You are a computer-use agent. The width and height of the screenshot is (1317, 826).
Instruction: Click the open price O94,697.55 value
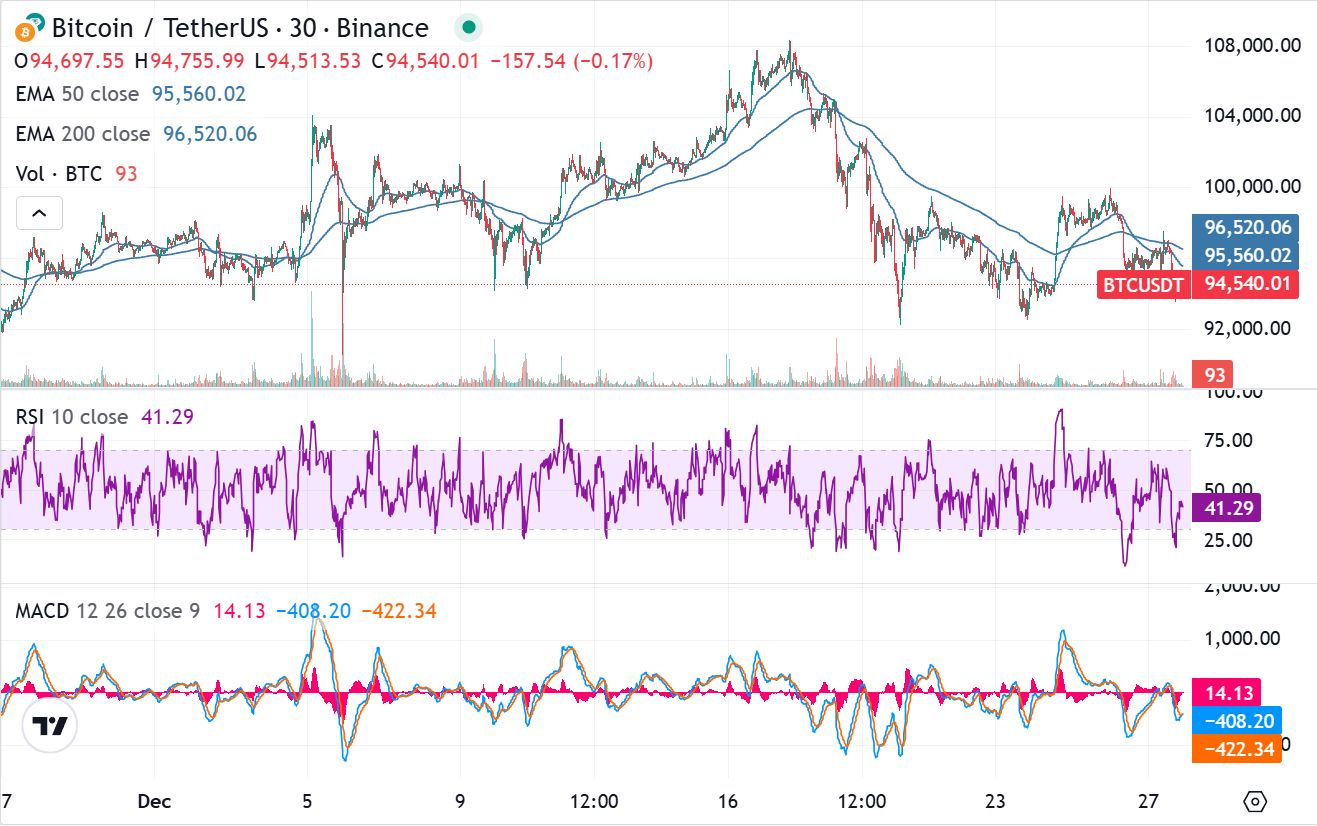pyautogui.click(x=70, y=62)
